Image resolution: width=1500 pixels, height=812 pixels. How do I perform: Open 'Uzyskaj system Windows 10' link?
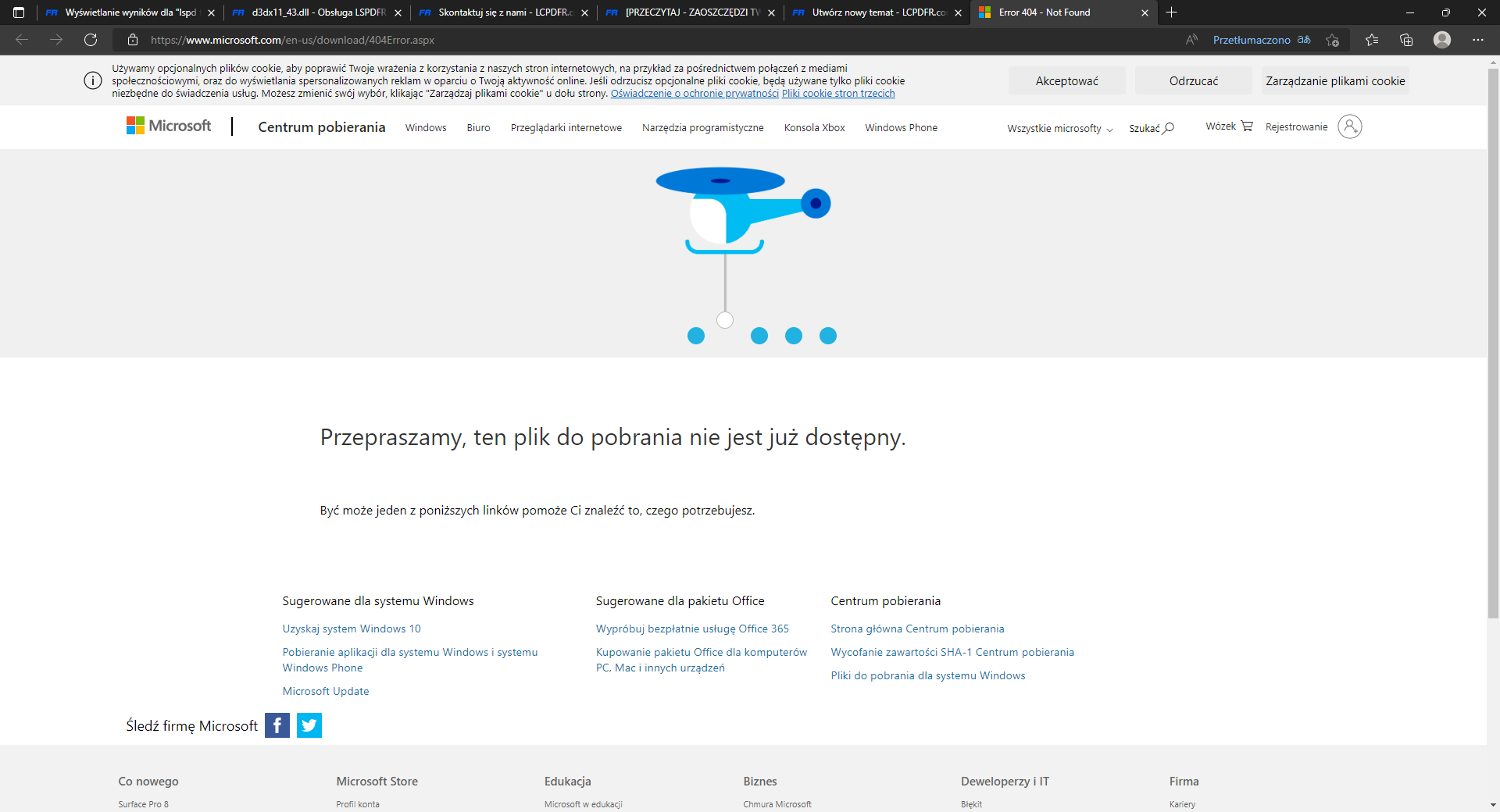(x=352, y=629)
